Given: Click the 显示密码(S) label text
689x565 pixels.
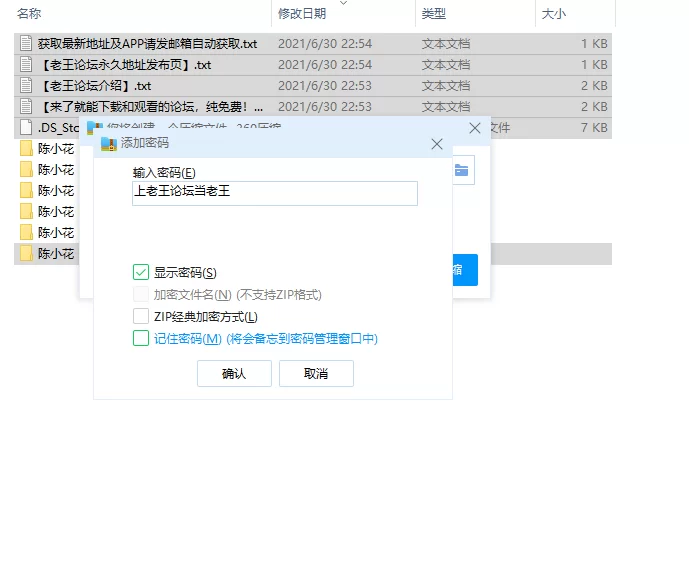Looking at the screenshot, I should 185,273.
